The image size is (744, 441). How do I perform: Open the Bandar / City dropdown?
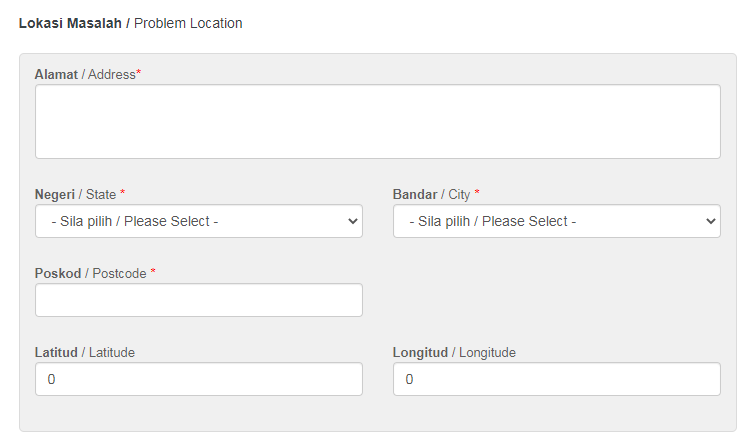[x=557, y=221]
